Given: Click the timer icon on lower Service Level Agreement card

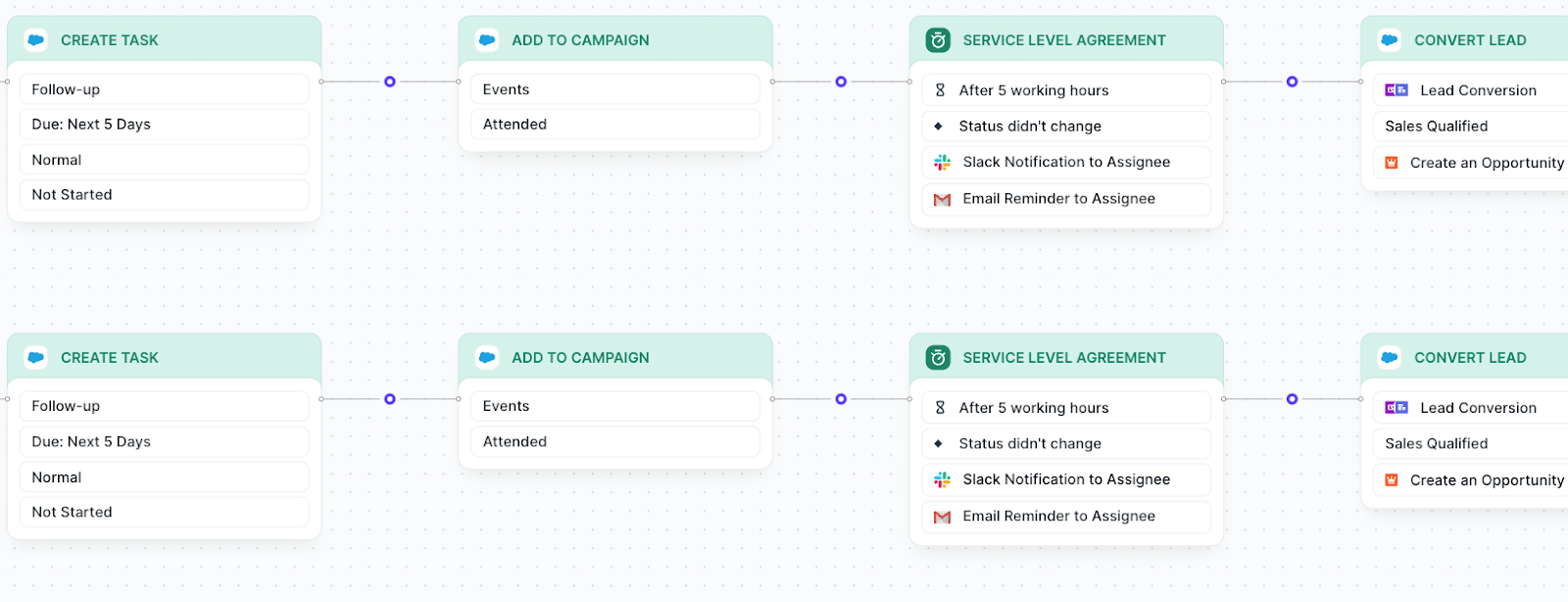Looking at the screenshot, I should pos(938,358).
